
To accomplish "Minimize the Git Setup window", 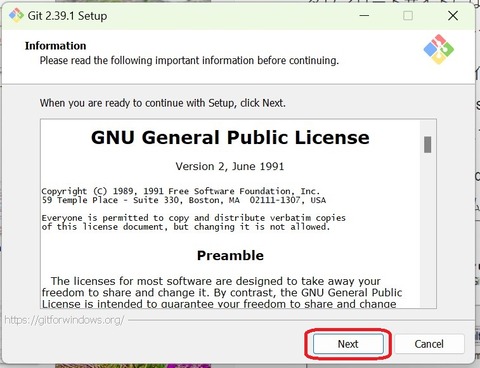I will [364, 16].
